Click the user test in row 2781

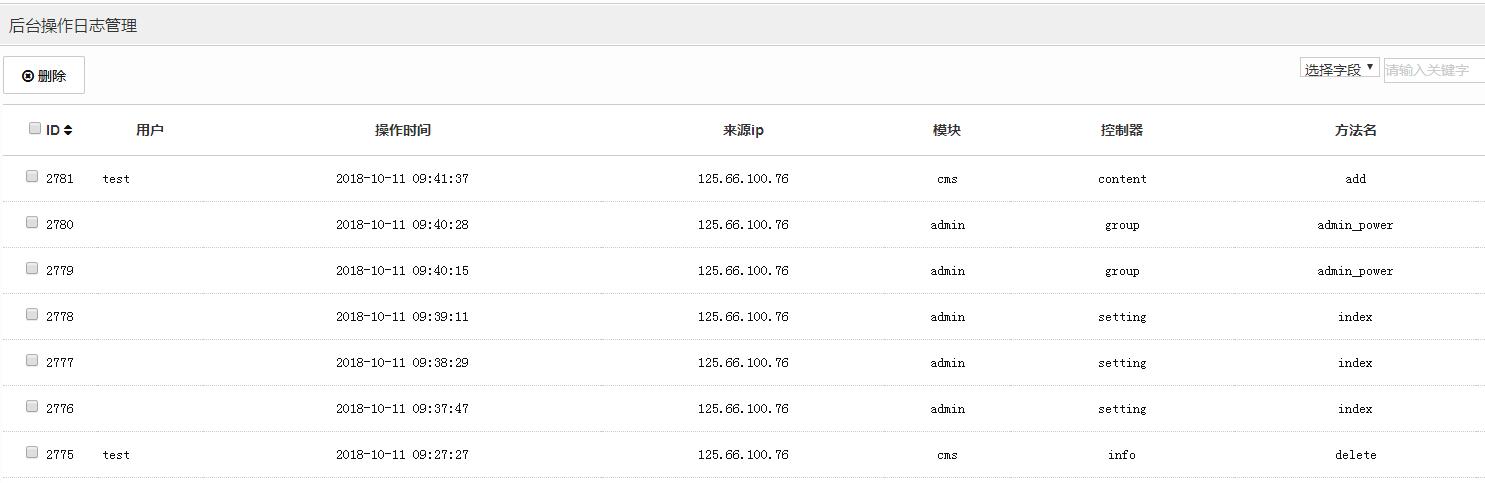[116, 179]
